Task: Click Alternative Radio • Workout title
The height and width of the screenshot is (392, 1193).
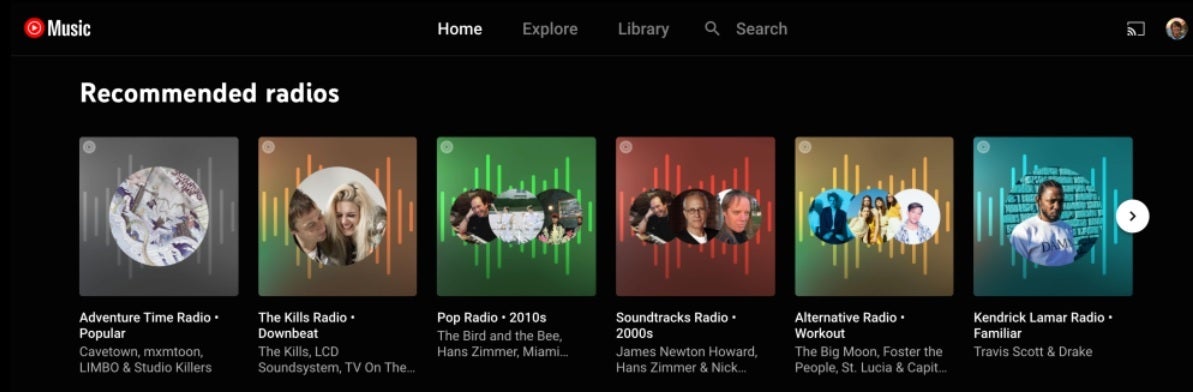Action: point(850,325)
